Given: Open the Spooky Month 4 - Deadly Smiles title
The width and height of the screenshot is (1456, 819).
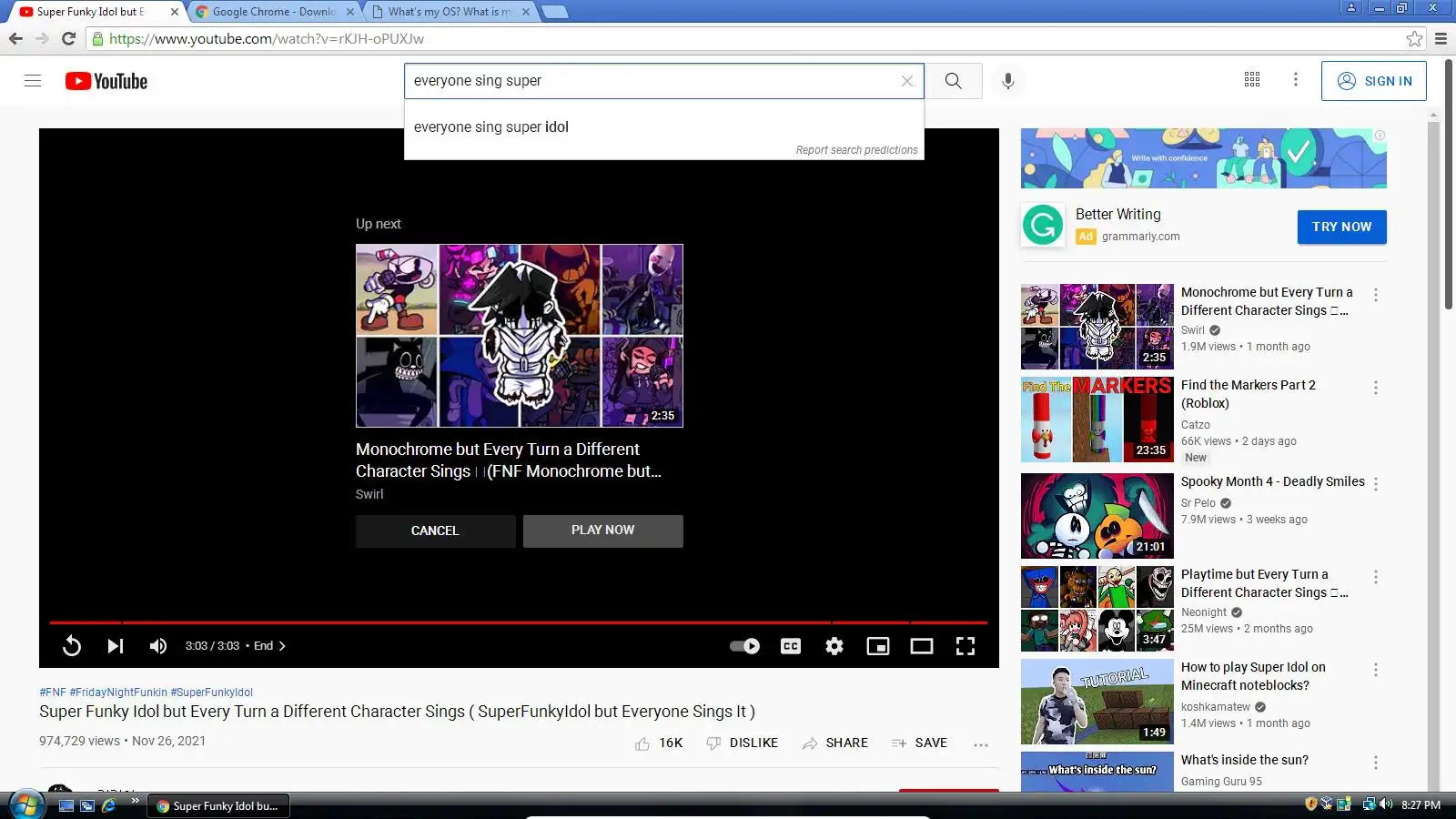Looking at the screenshot, I should (x=1272, y=481).
